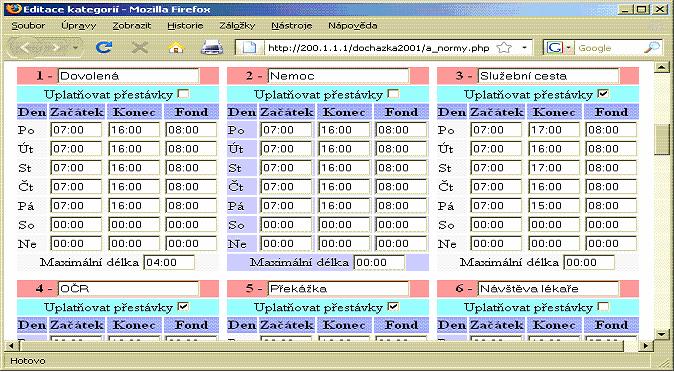Screen dimensions: 674x372
Task: Open navigation history dropdown arrow
Action: pos(76,48)
